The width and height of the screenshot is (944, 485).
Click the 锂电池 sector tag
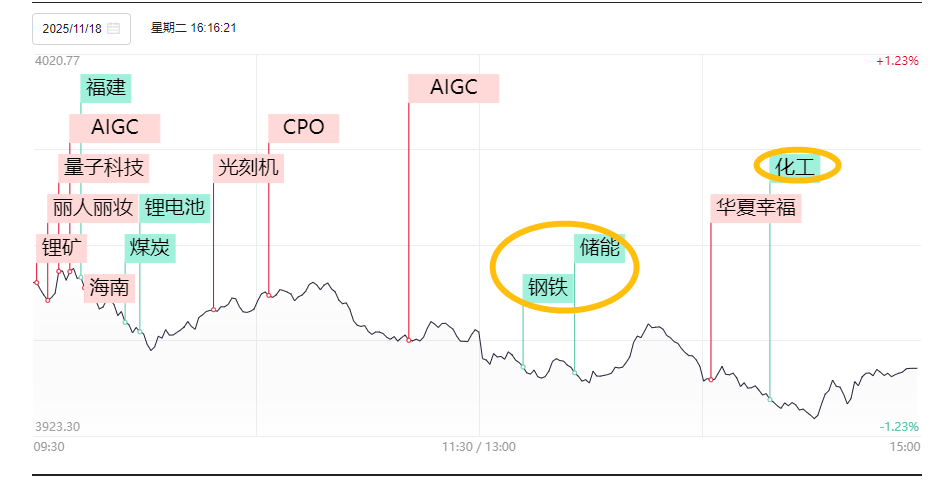[x=174, y=207]
